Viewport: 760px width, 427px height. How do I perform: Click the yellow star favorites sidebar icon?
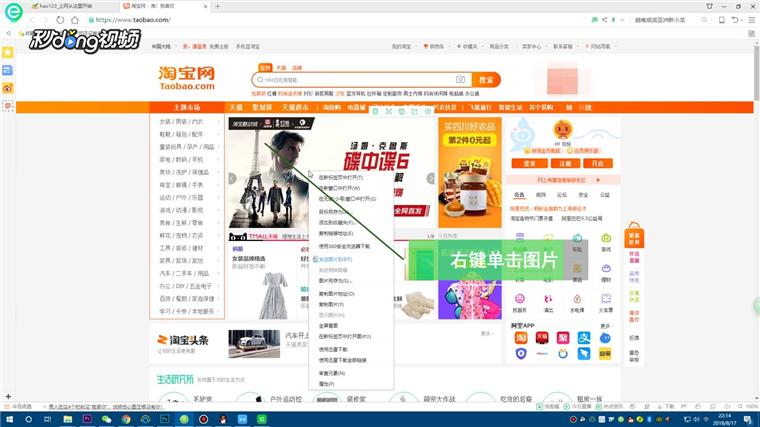[8, 52]
